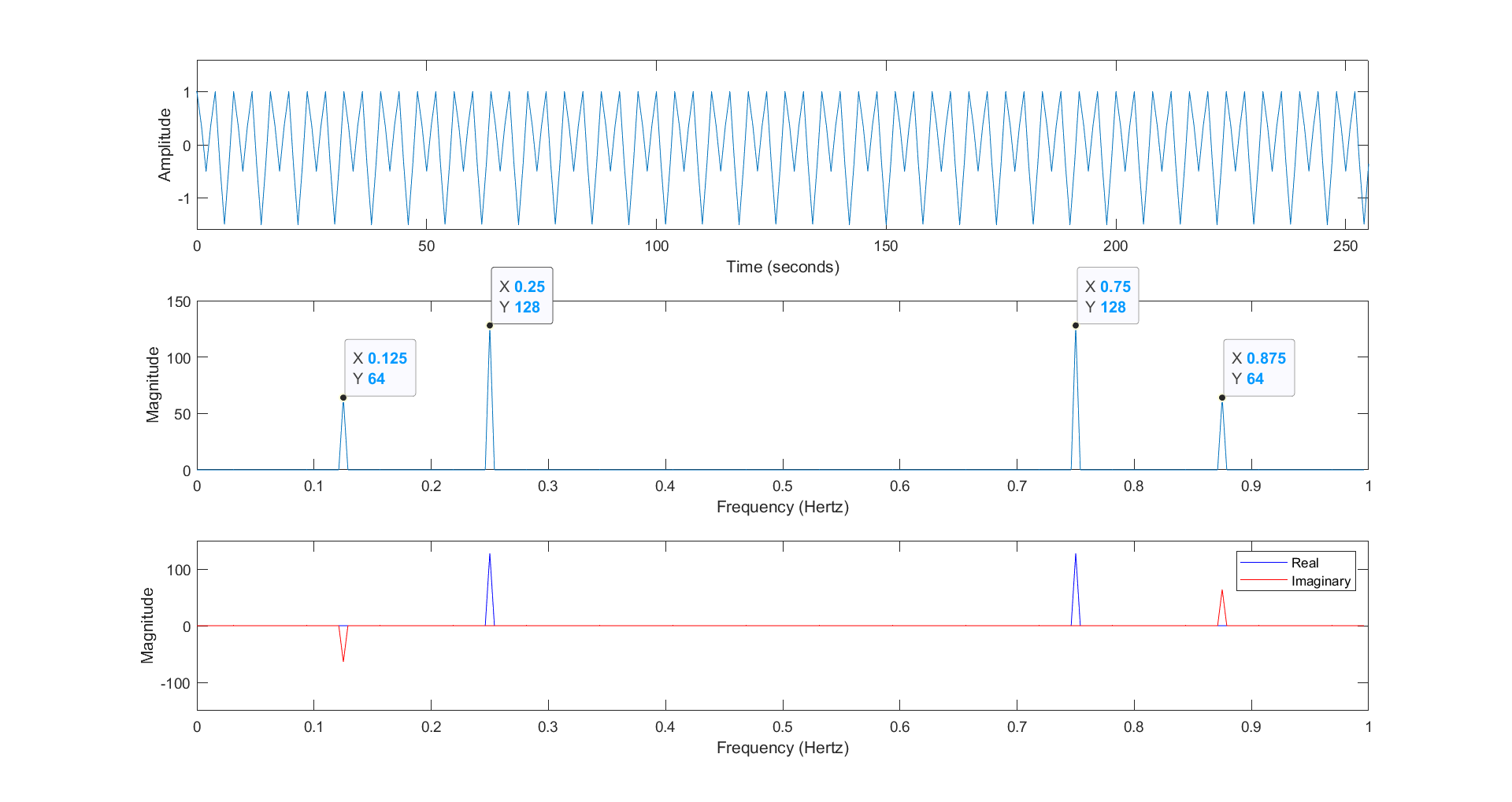Click the blue Real peak near 0.25

point(491,559)
